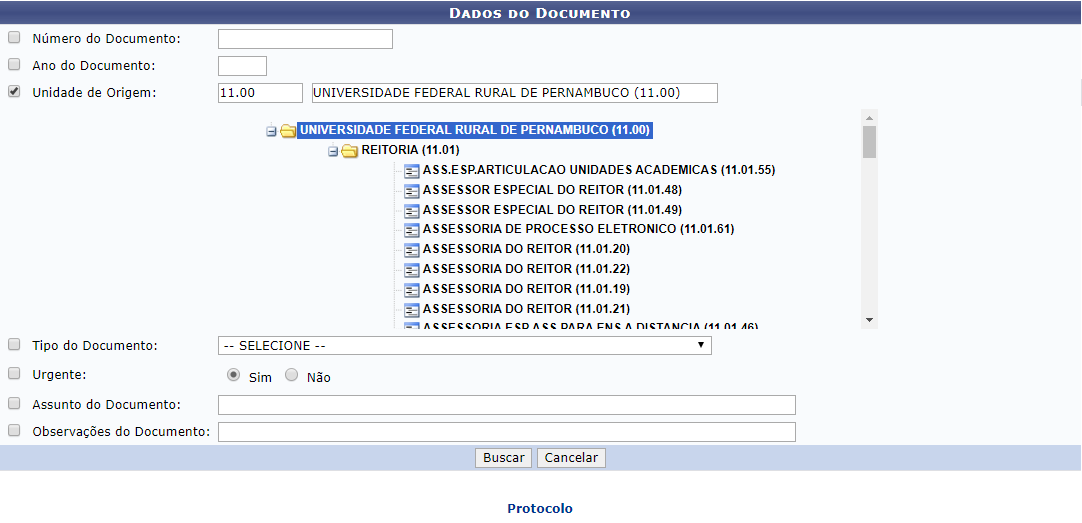Click the Não label next to Urgente
The image size is (1082, 523).
pos(319,377)
